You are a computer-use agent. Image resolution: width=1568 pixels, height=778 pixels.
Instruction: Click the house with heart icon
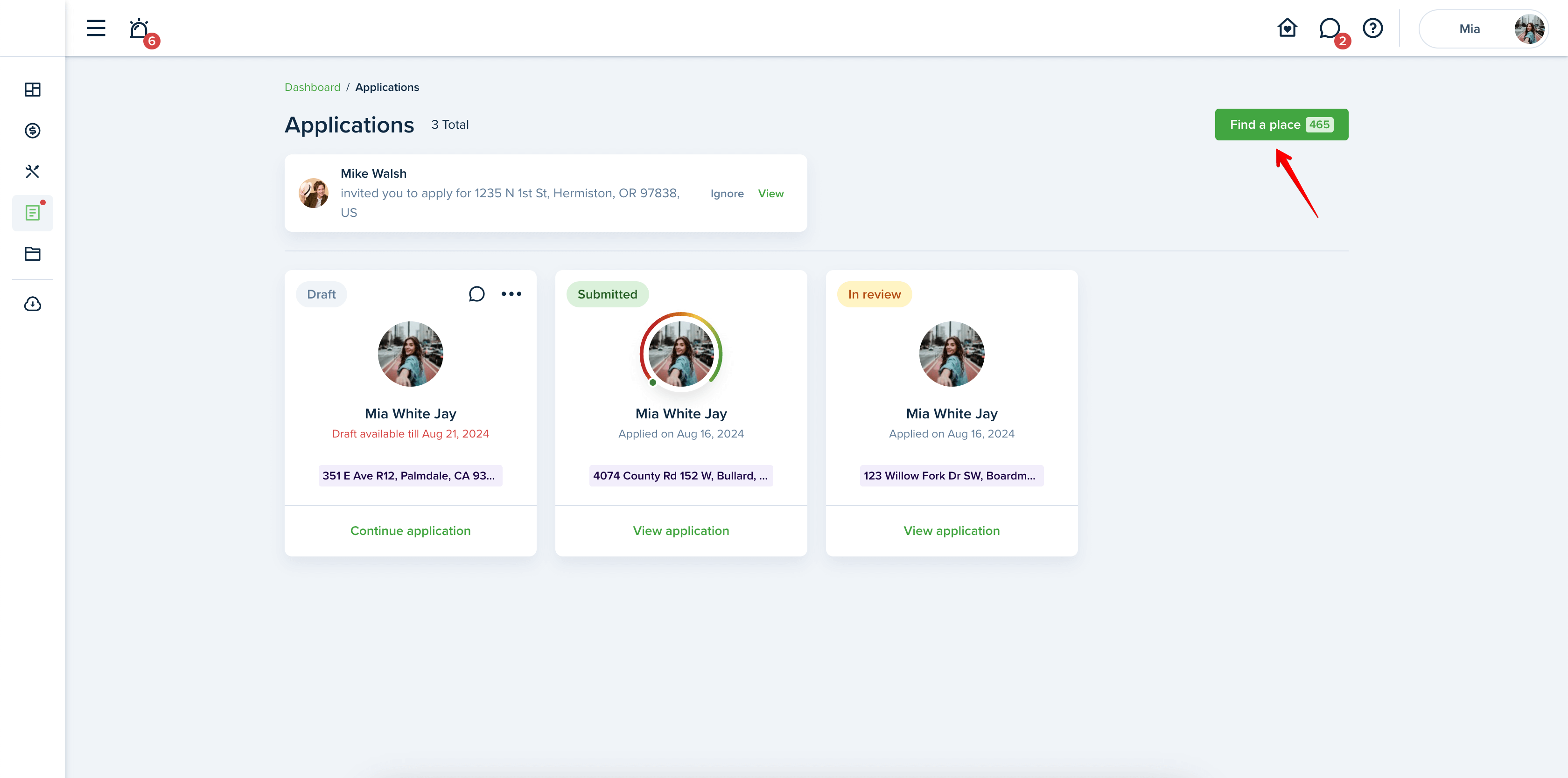[1287, 28]
